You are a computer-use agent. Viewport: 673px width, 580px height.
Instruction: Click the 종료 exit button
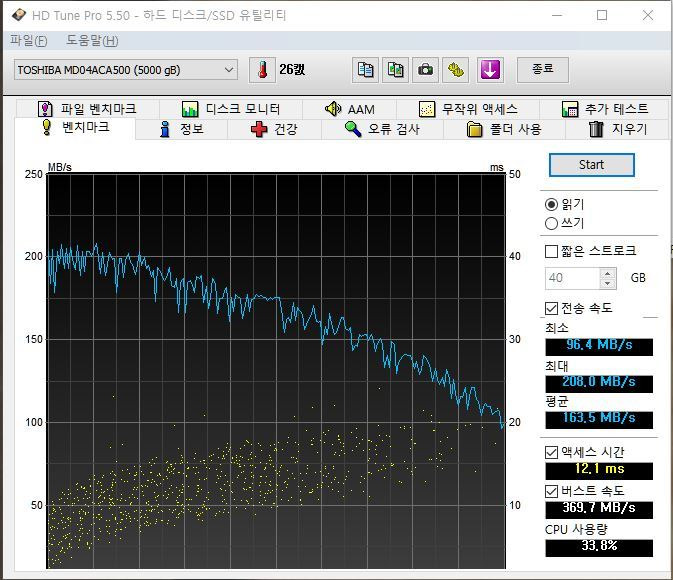click(x=543, y=70)
